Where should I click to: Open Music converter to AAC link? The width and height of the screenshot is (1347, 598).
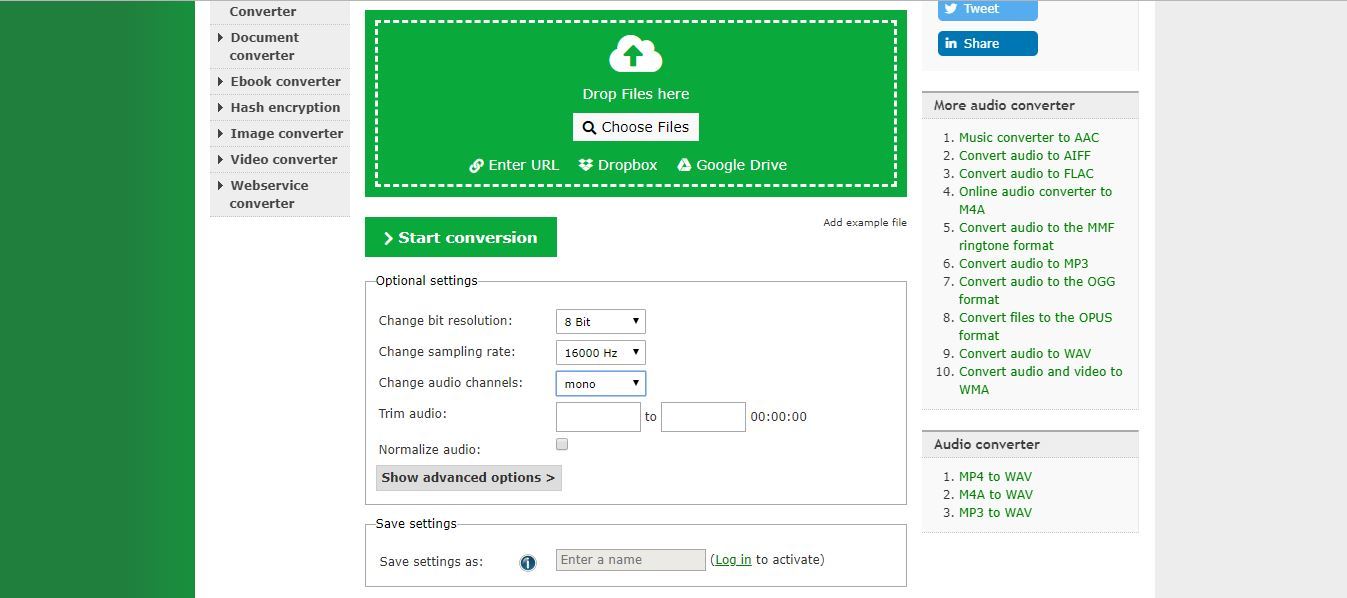[x=1029, y=138]
